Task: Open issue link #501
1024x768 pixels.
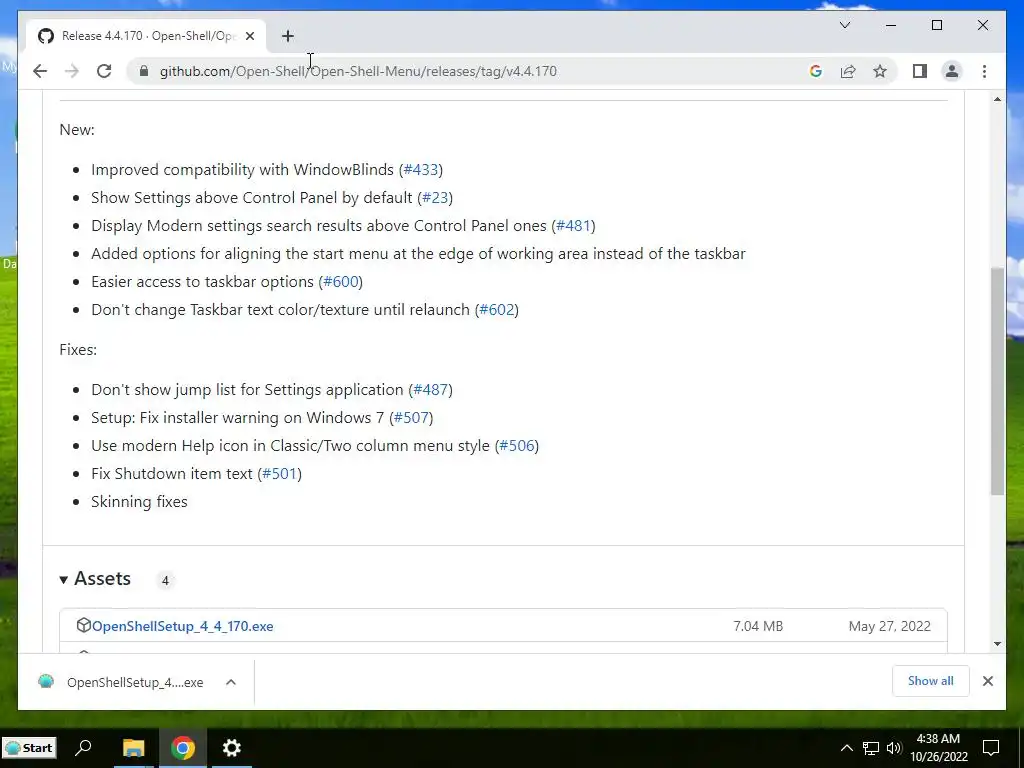Action: tap(280, 474)
